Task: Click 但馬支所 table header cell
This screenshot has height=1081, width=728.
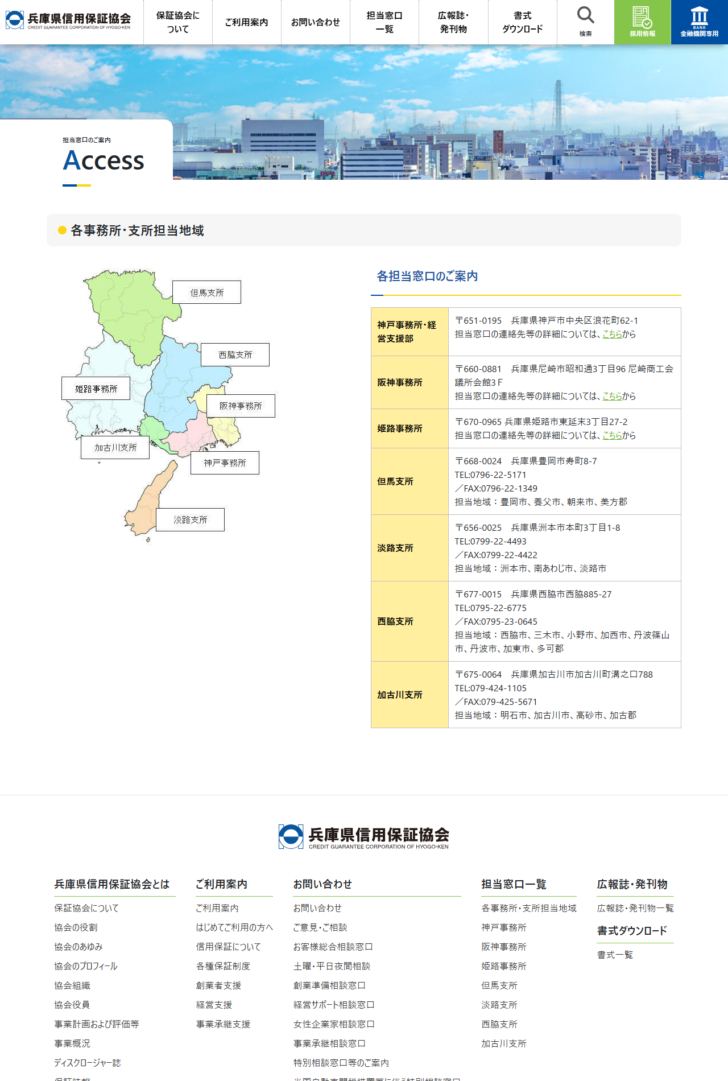Action: coord(410,481)
